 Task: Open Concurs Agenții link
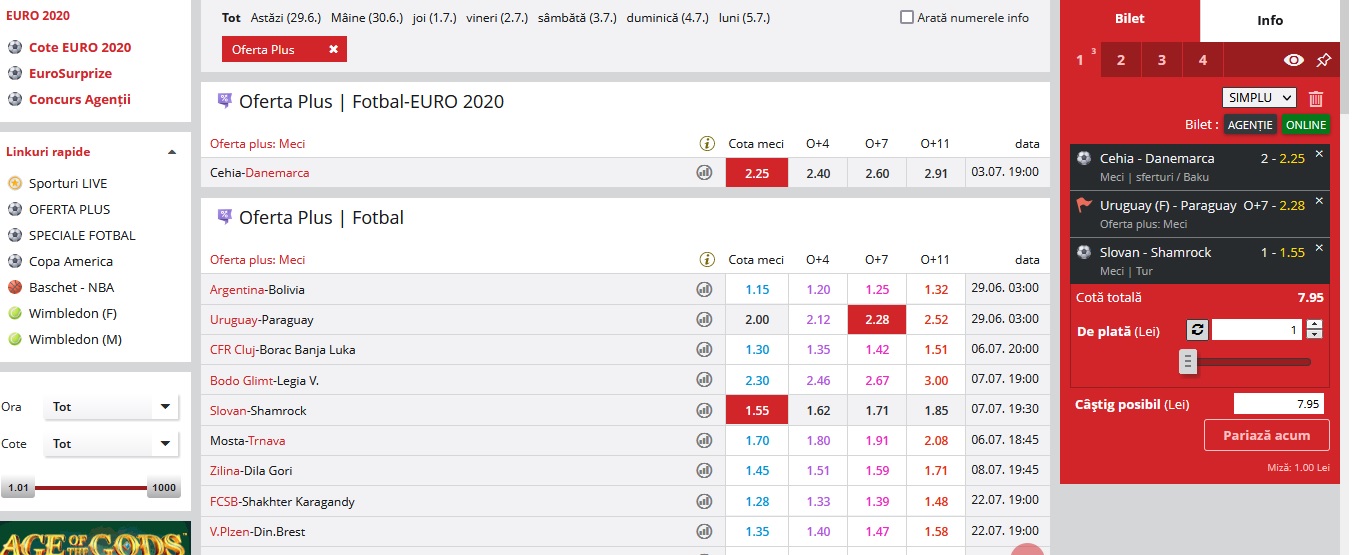[80, 99]
